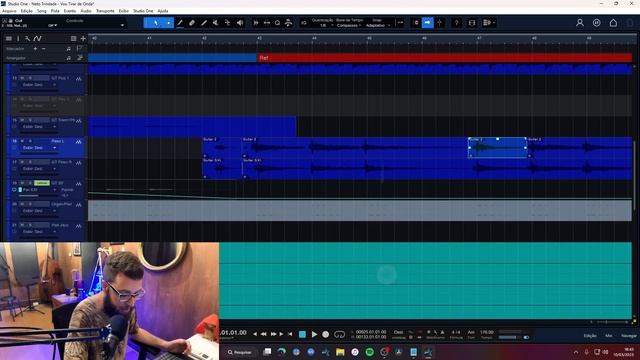Click the Add Tracks plus icon
This screenshot has width=640, height=360.
pyautogui.click(x=83, y=38)
